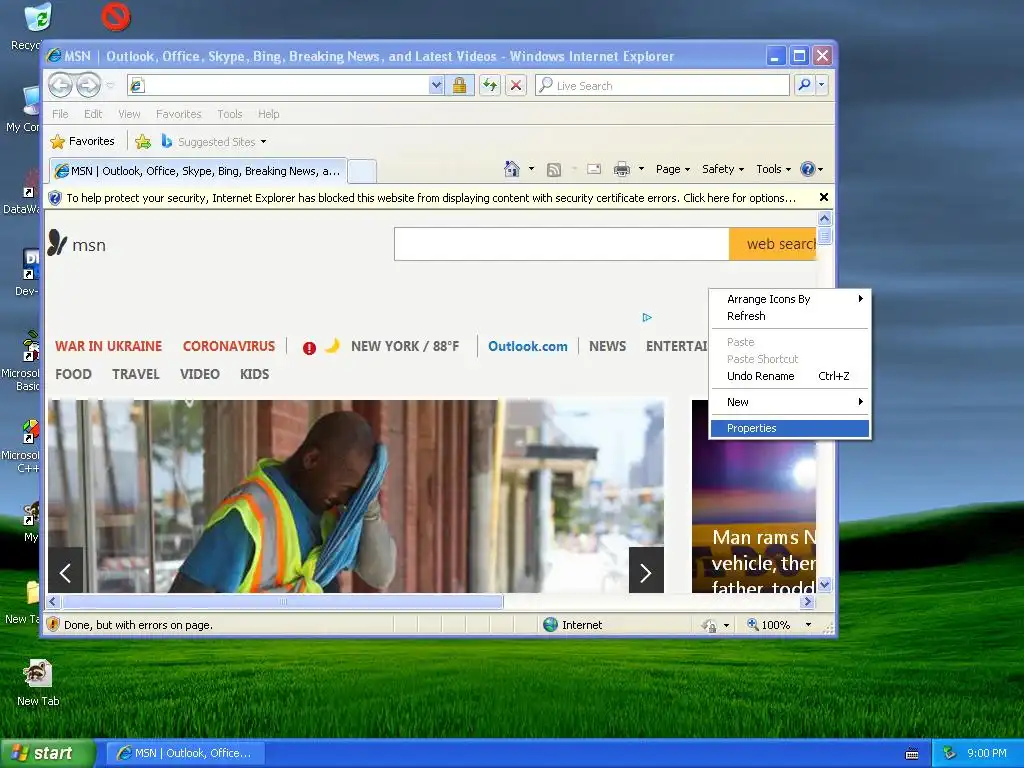Open VIDEO navigation link
The image size is (1024, 768).
pos(200,374)
